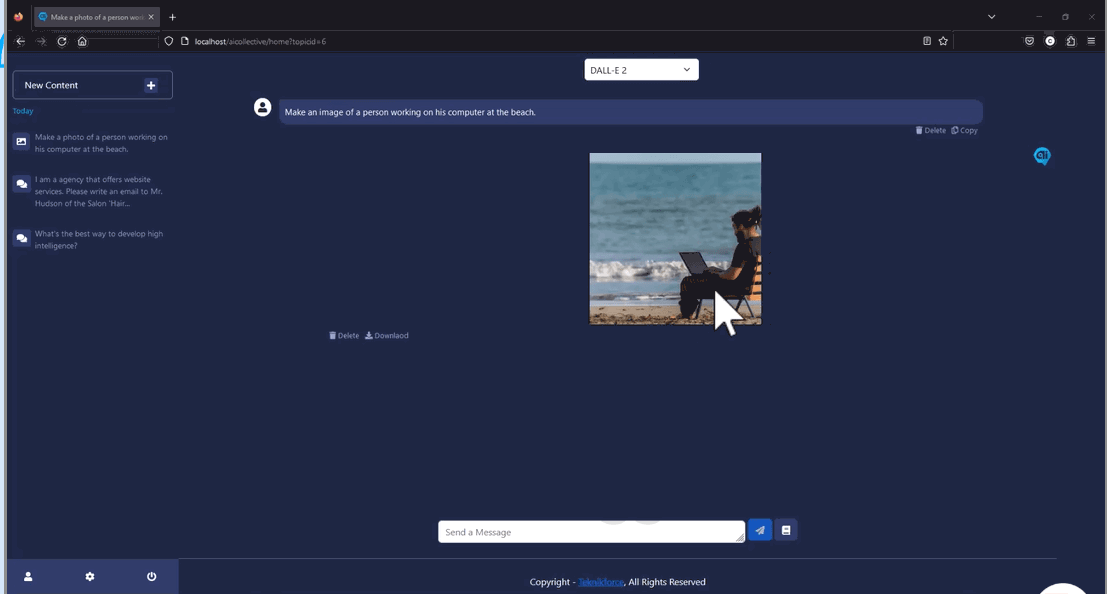Screen dimensions: 1107x594
Task: Click the user avatar next to the prompt message
Action: [x=262, y=106]
